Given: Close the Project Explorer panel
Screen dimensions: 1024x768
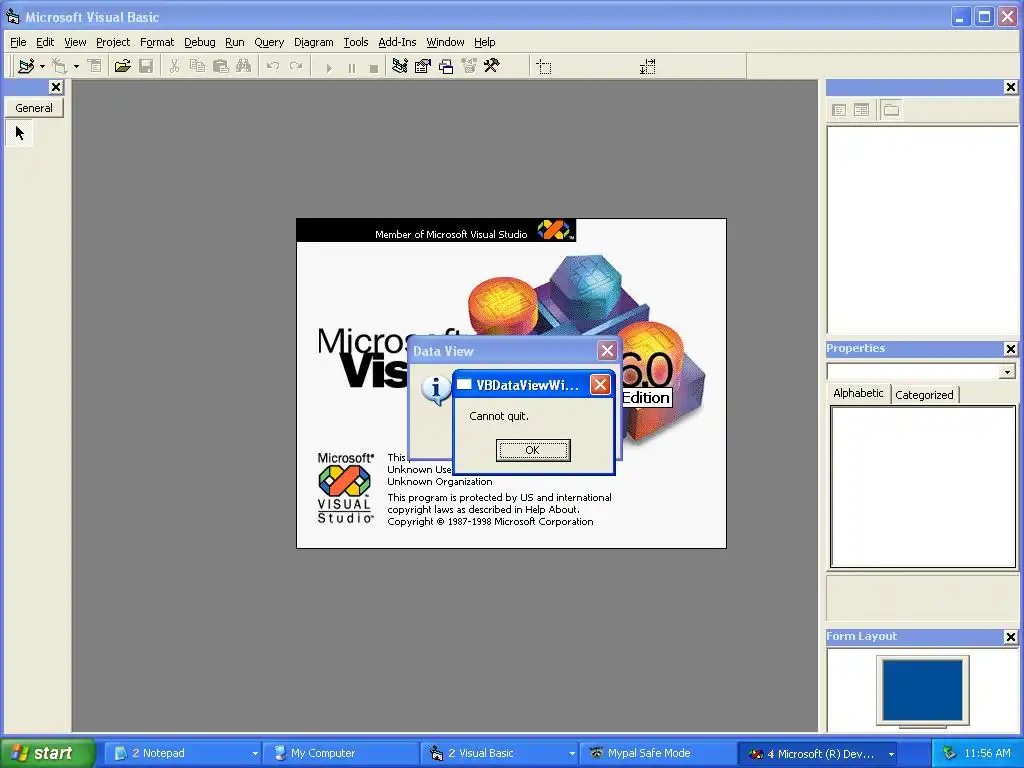Looking at the screenshot, I should (1011, 87).
